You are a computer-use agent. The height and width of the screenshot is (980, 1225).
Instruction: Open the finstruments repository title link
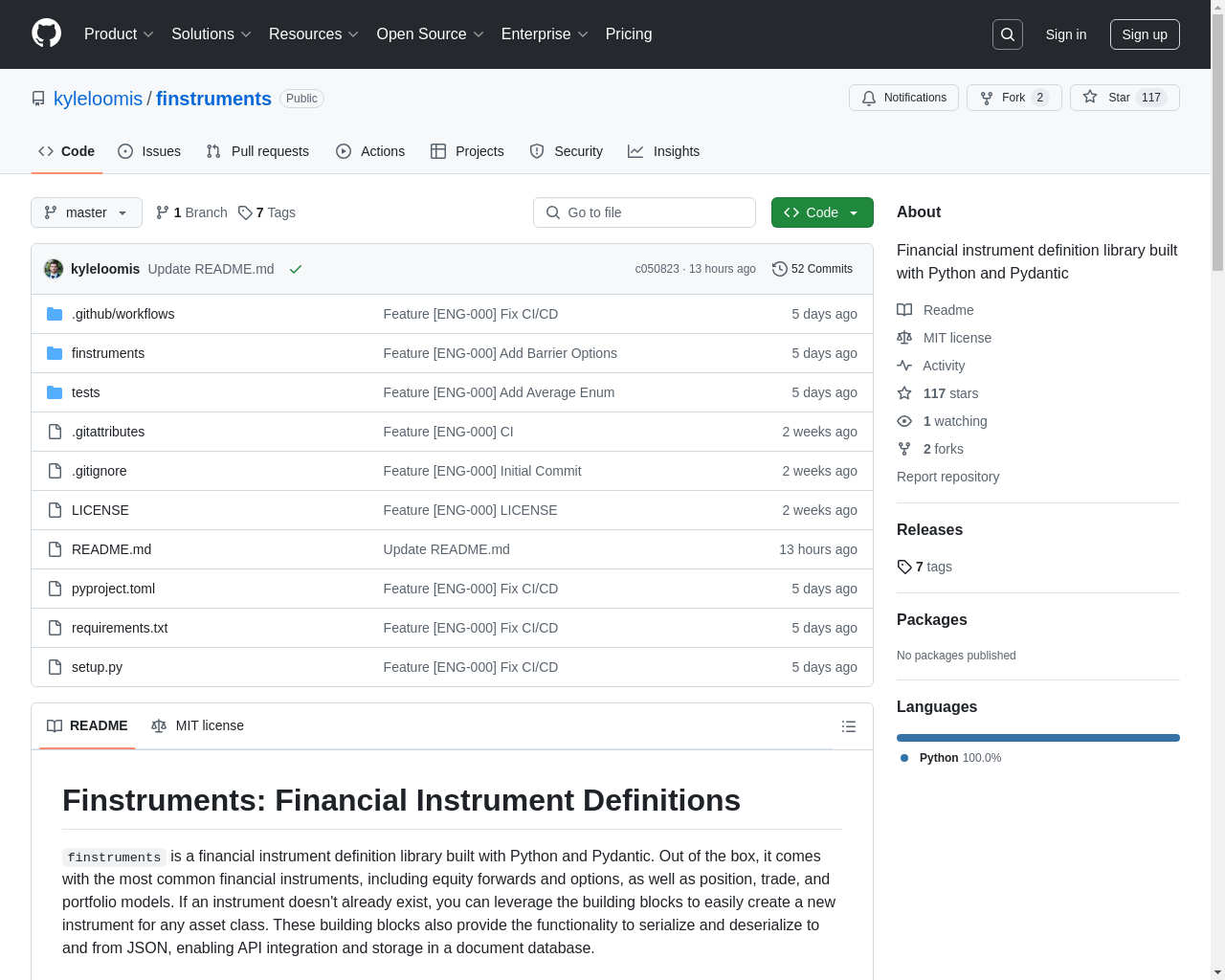click(x=213, y=99)
